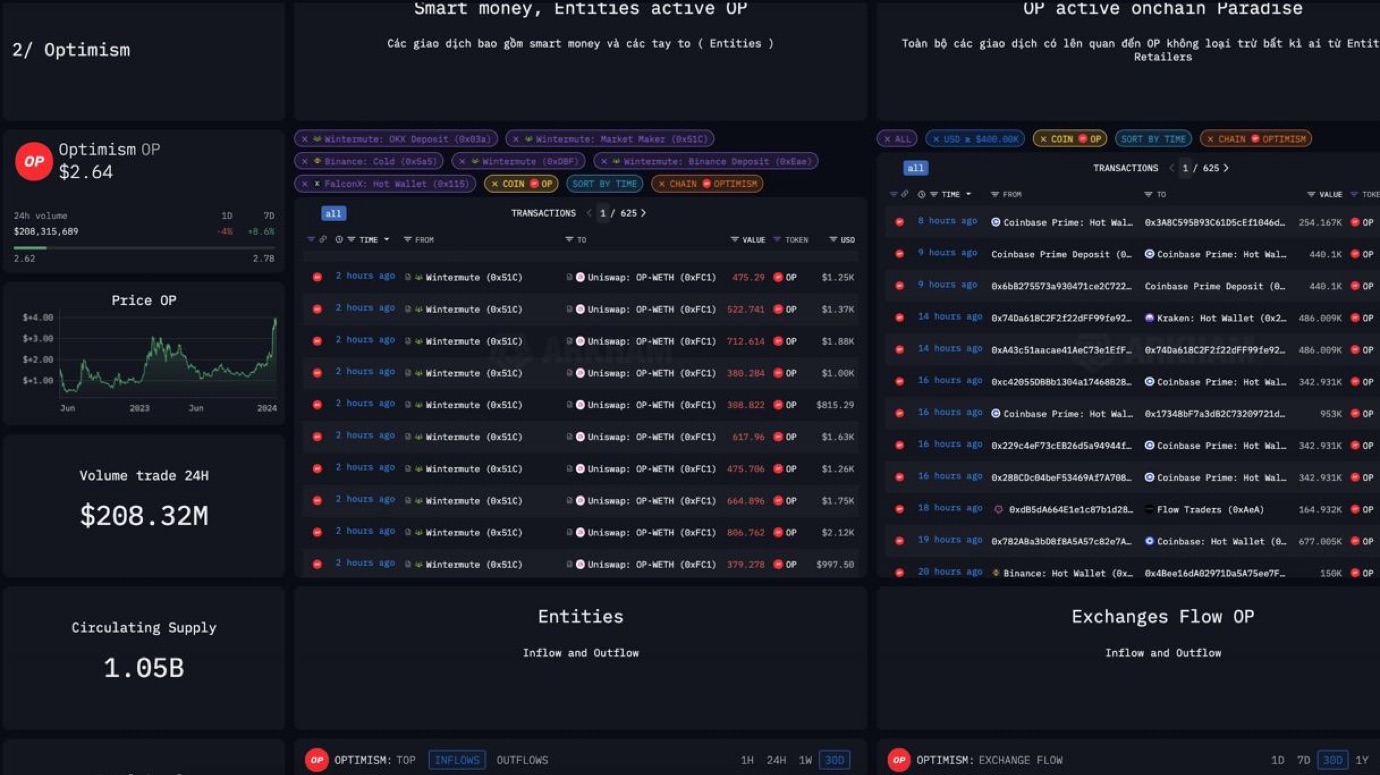Toggle SORT BY TIME in Smart money panel
1380x775 pixels.
coord(604,184)
